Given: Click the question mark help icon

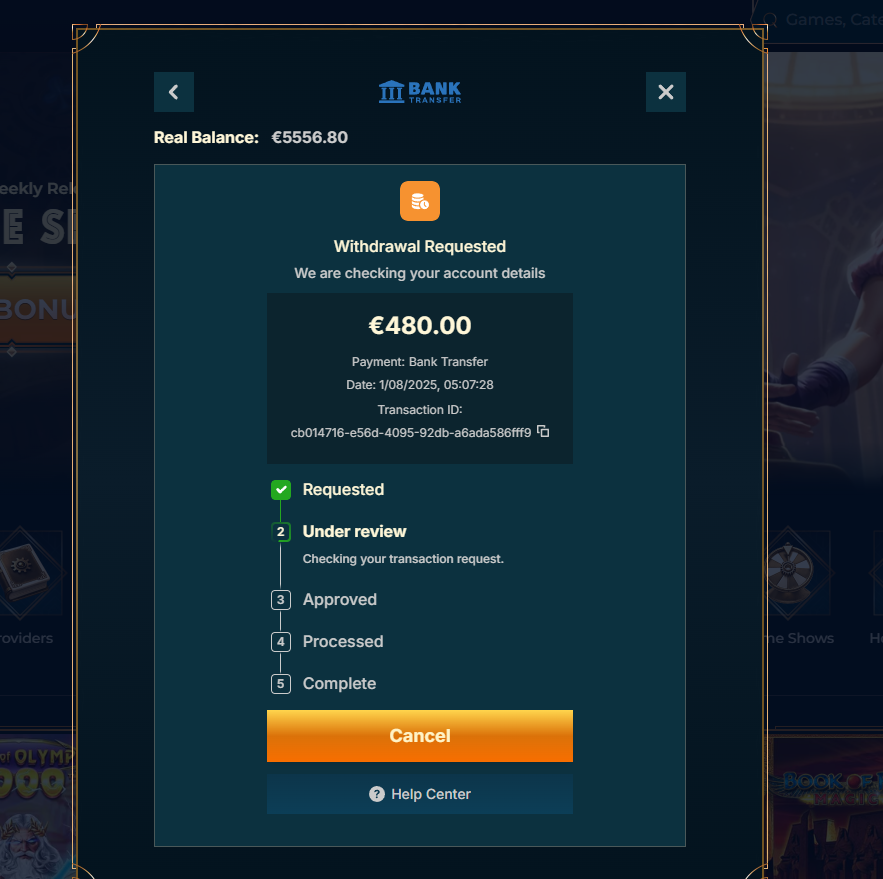Looking at the screenshot, I should 377,794.
